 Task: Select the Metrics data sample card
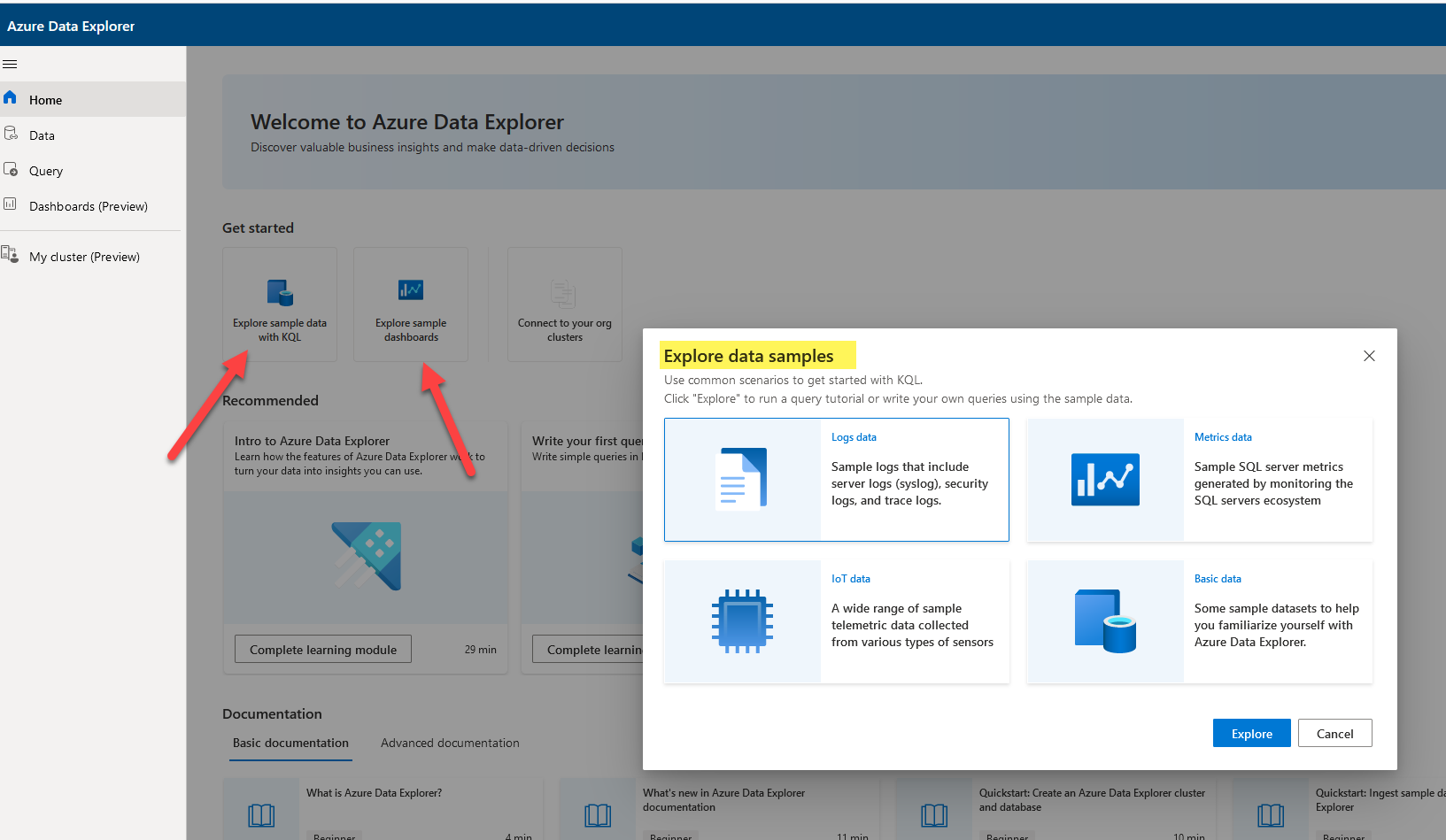point(1199,480)
